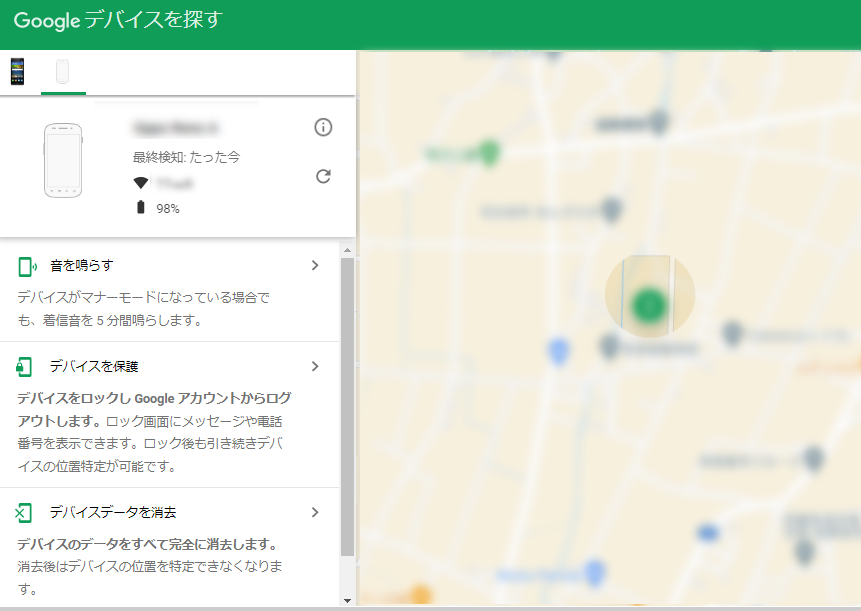Expand the デバイスを保護 chevron

(x=315, y=366)
